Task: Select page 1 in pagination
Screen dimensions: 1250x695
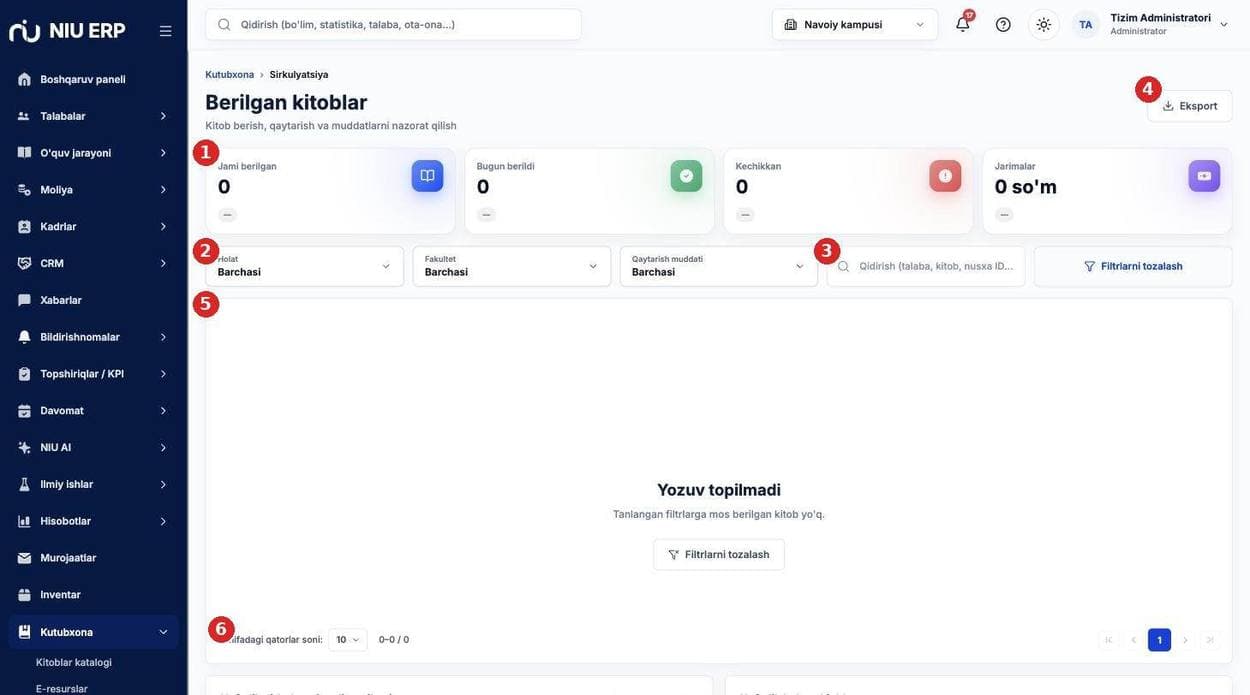Action: coord(1160,640)
